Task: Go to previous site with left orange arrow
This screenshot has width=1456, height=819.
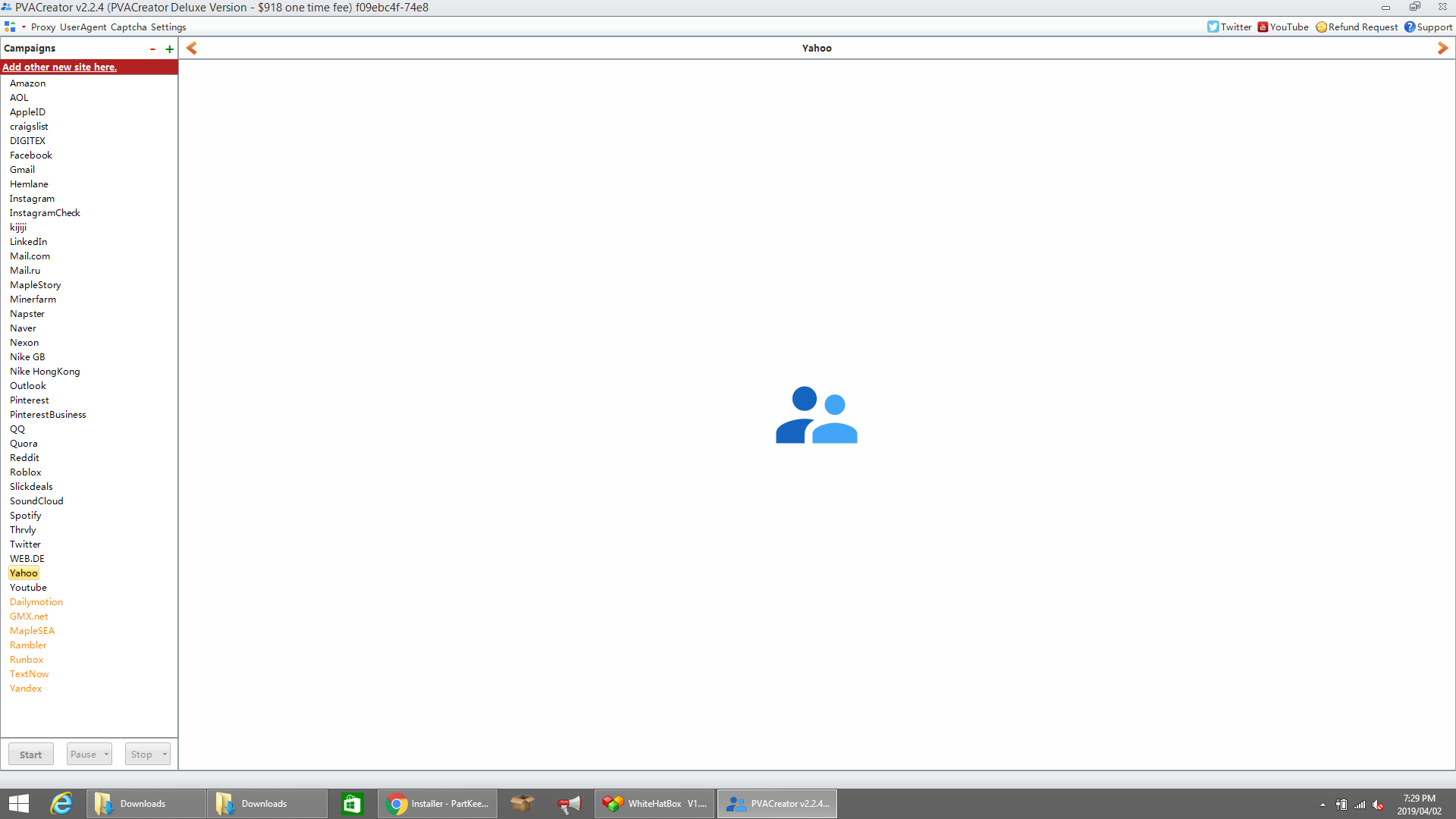Action: pyautogui.click(x=192, y=48)
